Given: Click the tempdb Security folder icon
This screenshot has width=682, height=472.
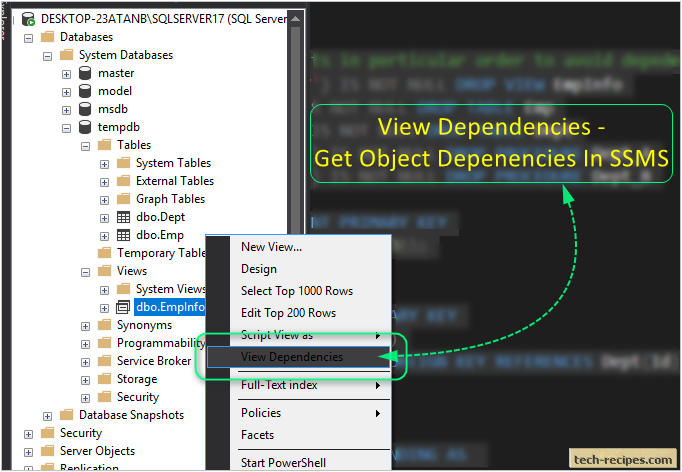Looking at the screenshot, I should tap(104, 397).
